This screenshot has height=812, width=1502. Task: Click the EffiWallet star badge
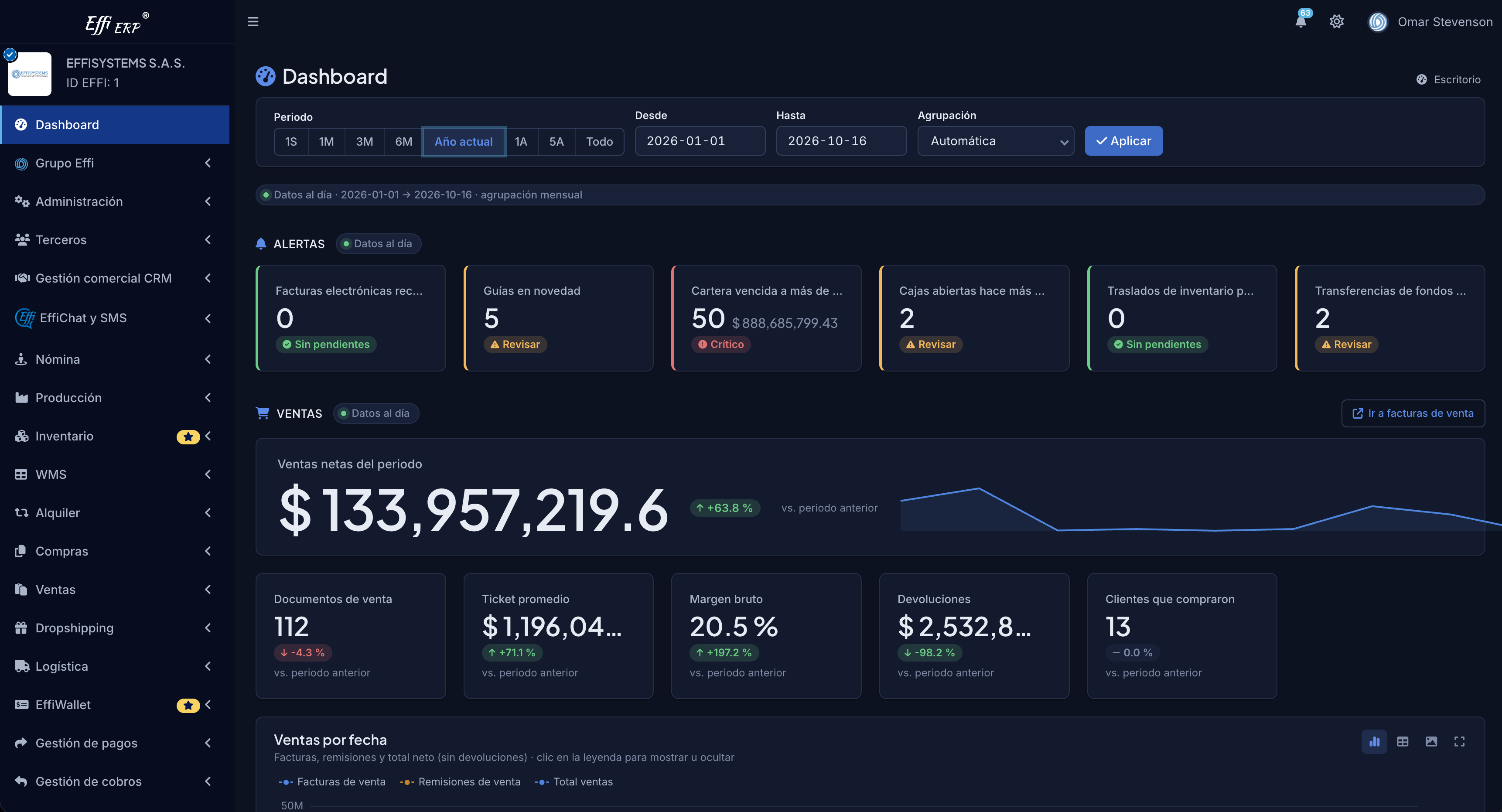click(188, 705)
